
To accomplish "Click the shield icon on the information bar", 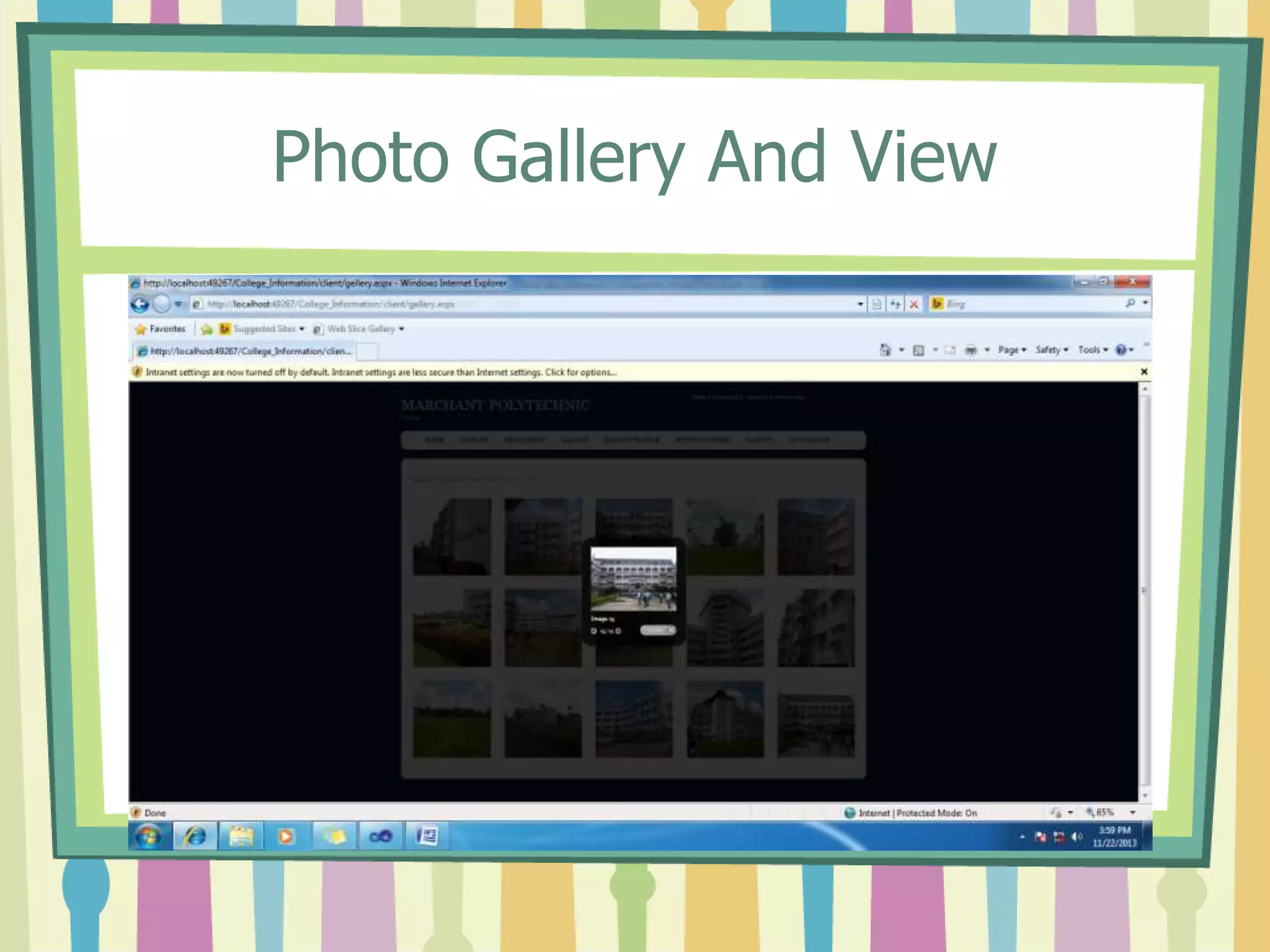I will (137, 372).
